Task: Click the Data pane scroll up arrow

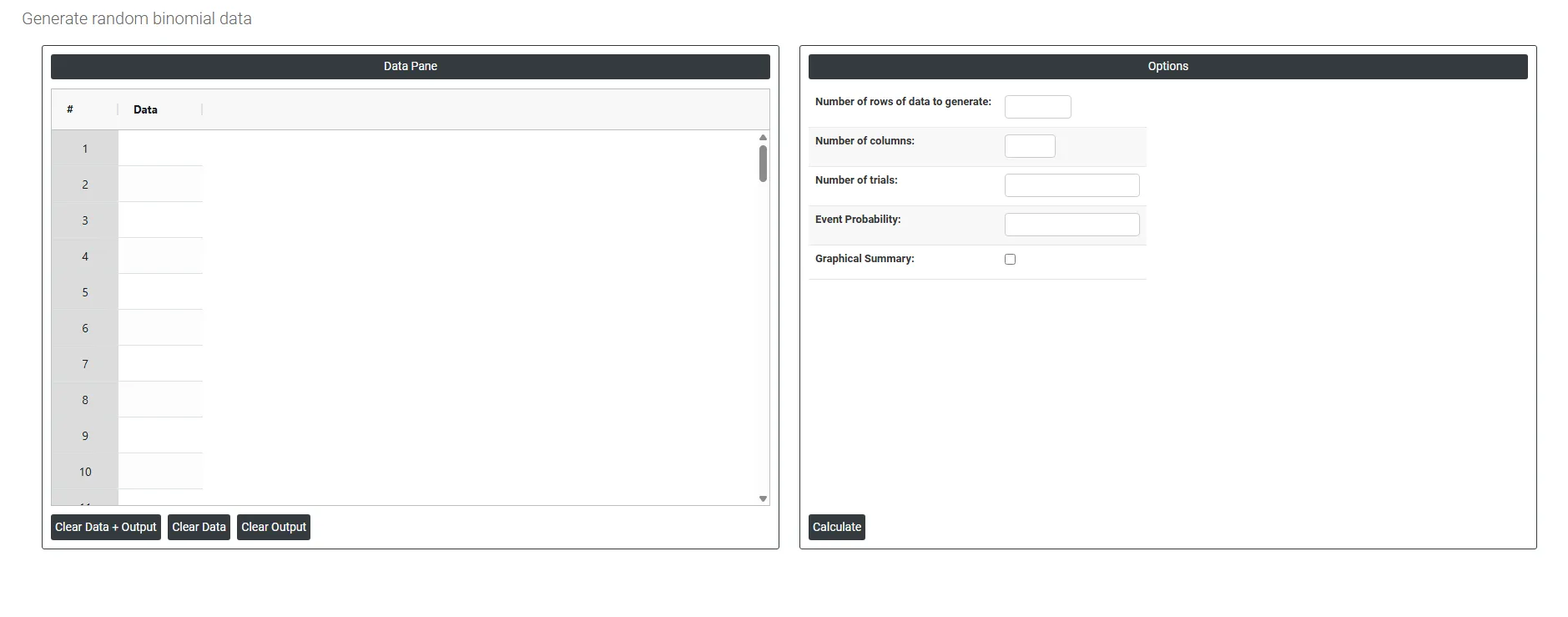Action: pos(763,138)
